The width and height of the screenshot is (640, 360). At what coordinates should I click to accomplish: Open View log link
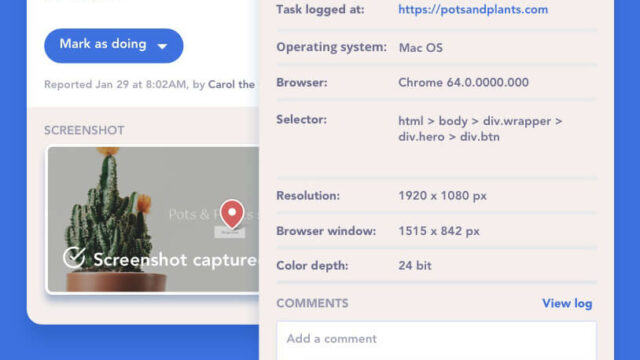click(567, 303)
